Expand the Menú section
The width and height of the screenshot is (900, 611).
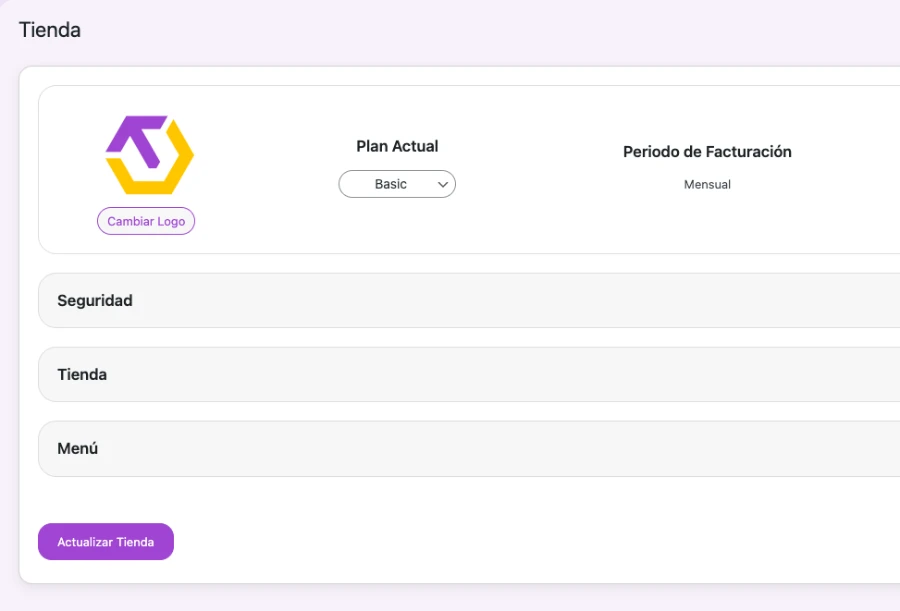coord(470,448)
